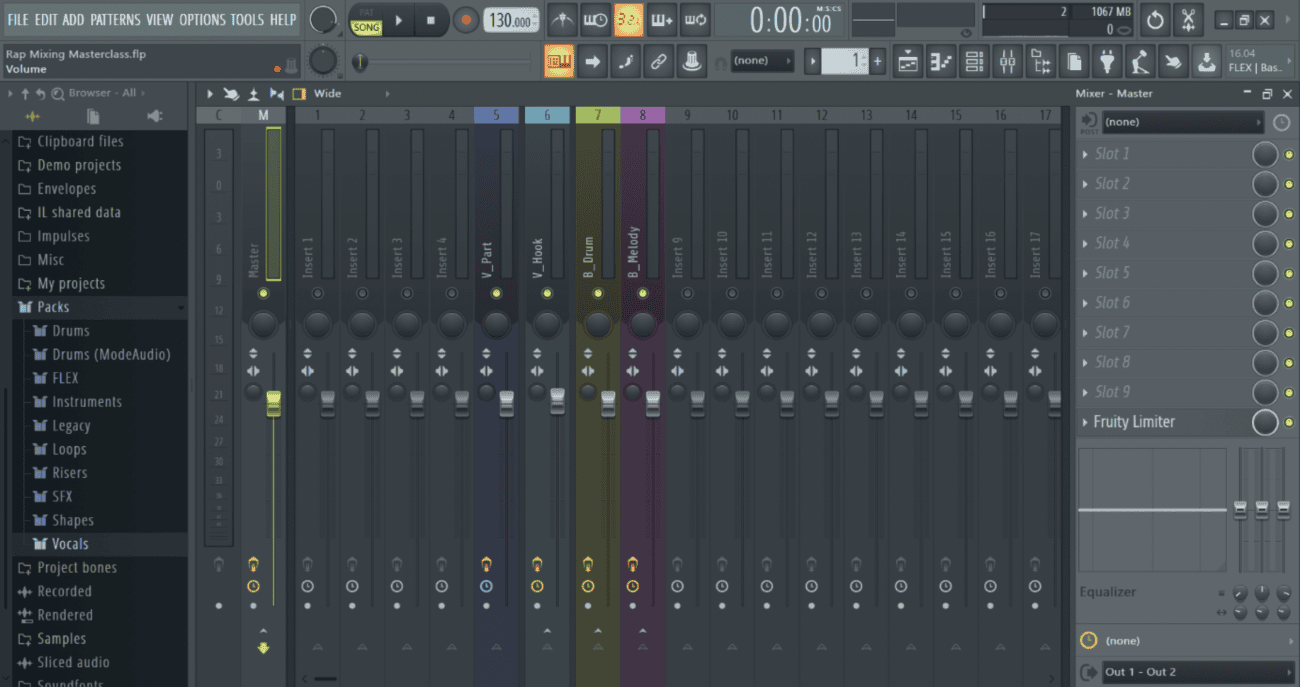
Task: Click the browser search magnifier icon
Action: [x=58, y=93]
